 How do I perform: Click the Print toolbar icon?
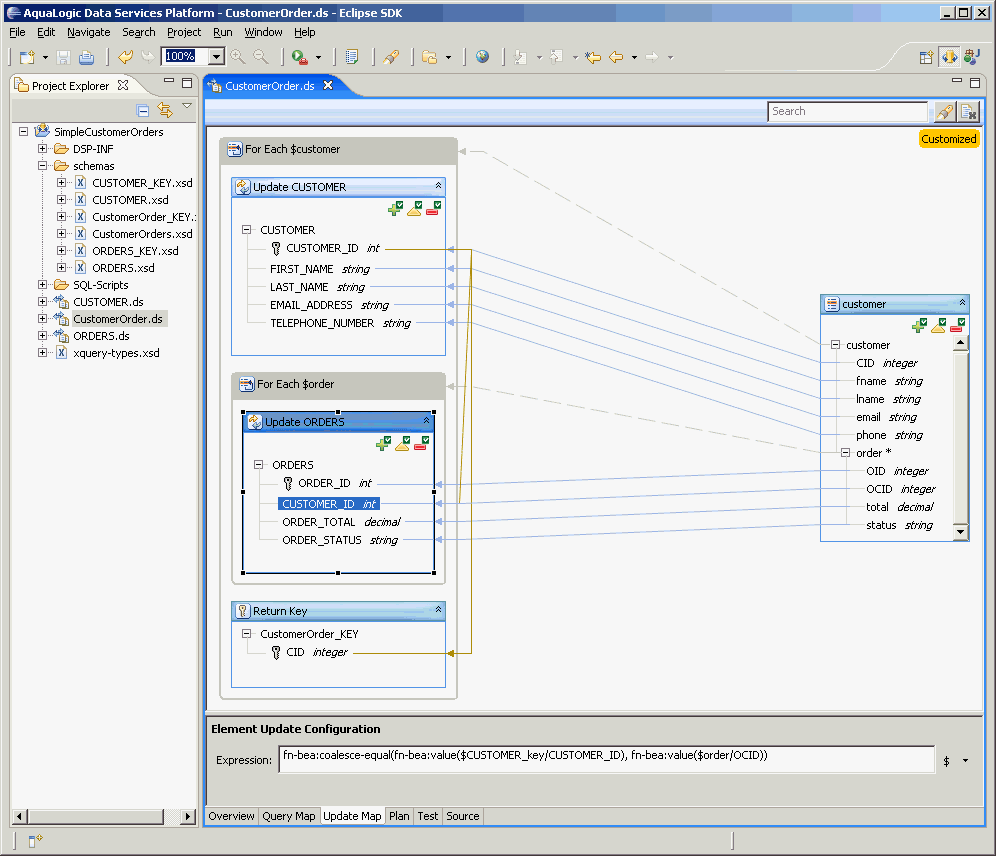pos(86,57)
